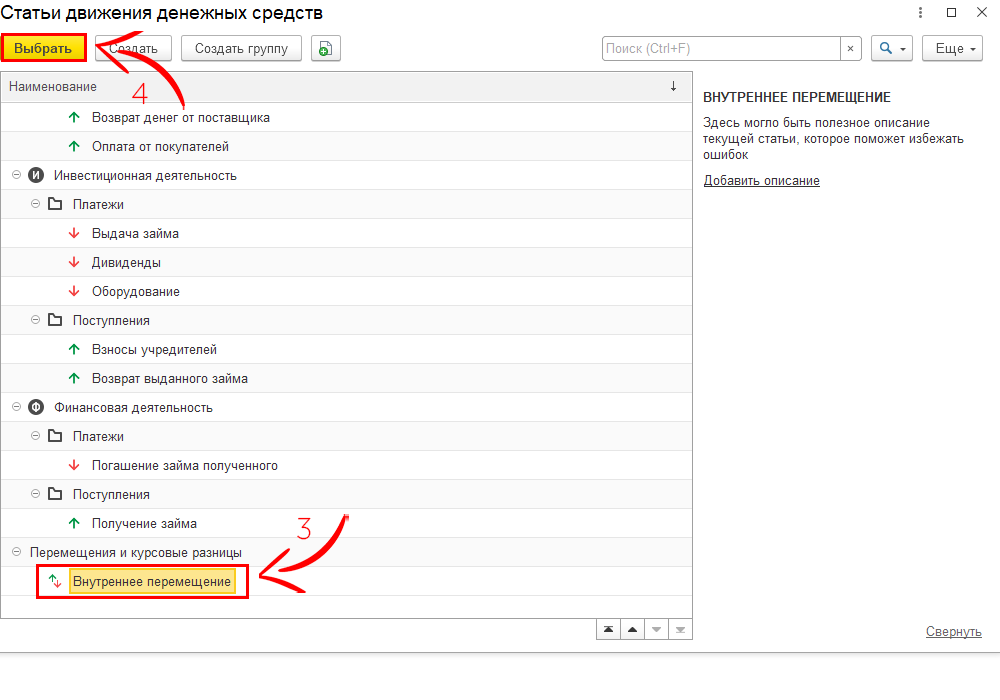Open the magnifier search dropdown
This screenshot has width=1000, height=700.
click(892, 49)
